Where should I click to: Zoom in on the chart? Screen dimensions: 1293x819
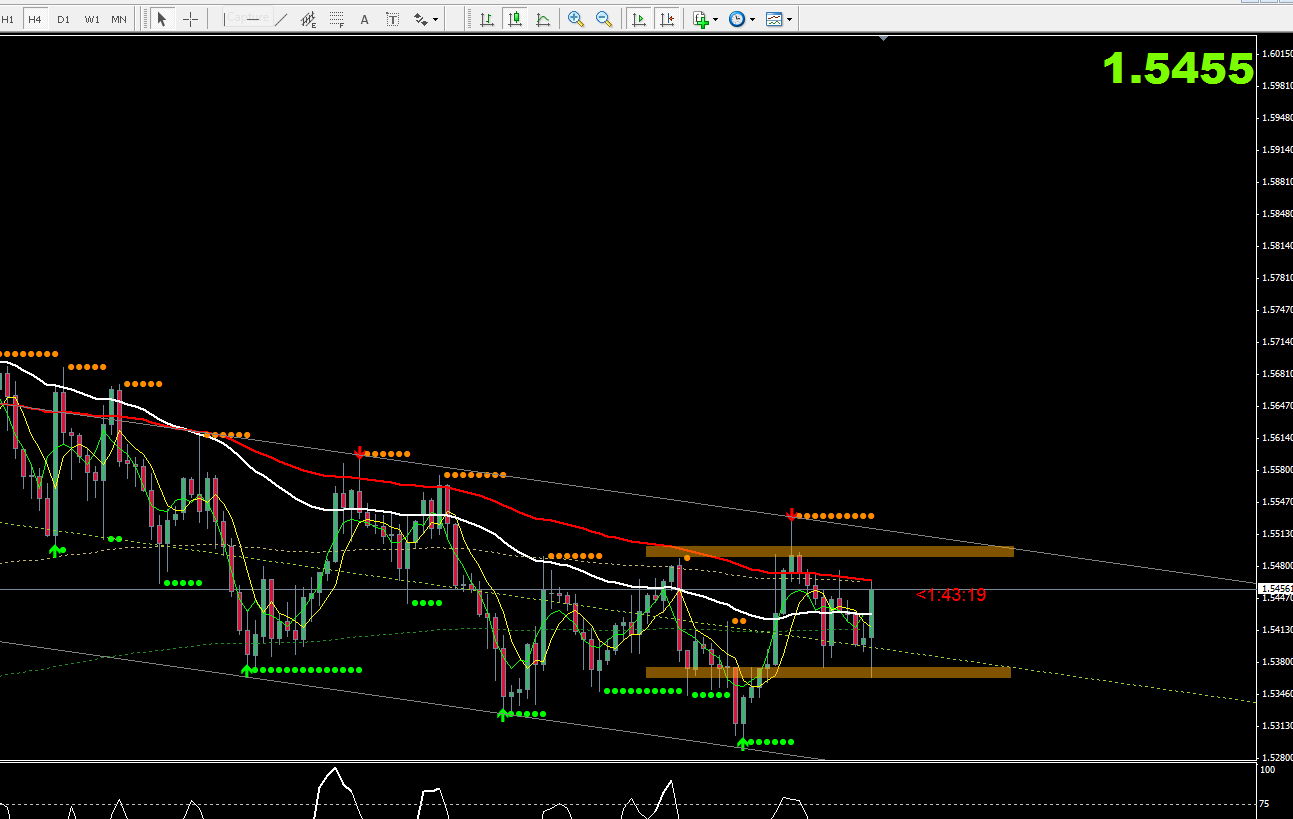(x=576, y=19)
